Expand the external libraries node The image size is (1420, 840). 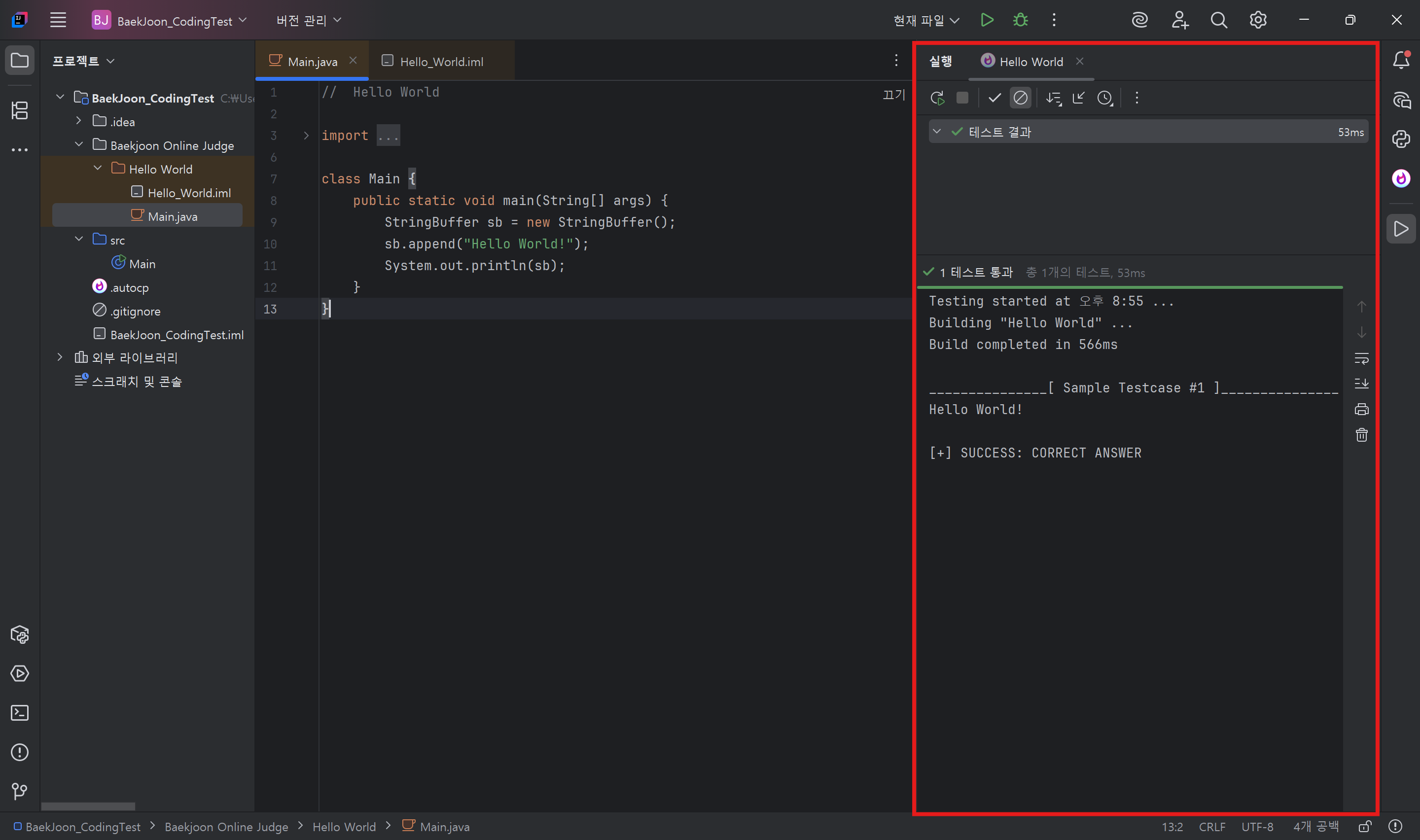click(60, 357)
